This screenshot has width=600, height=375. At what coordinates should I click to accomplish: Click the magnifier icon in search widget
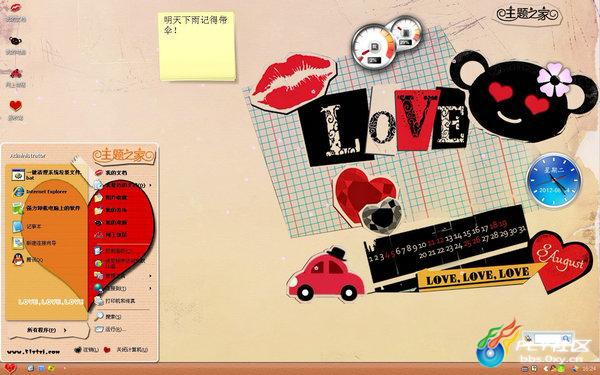566,338
